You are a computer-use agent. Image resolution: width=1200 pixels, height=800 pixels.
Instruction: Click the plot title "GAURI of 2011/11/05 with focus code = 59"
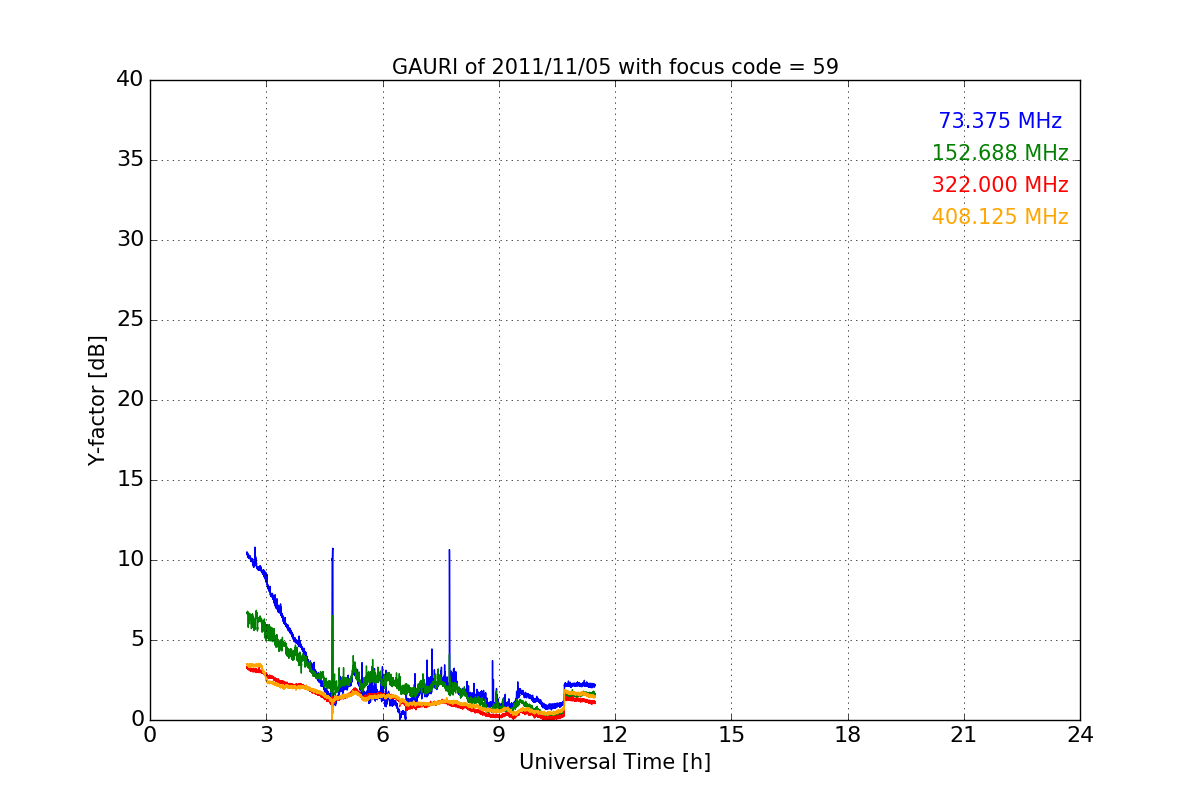(x=615, y=67)
